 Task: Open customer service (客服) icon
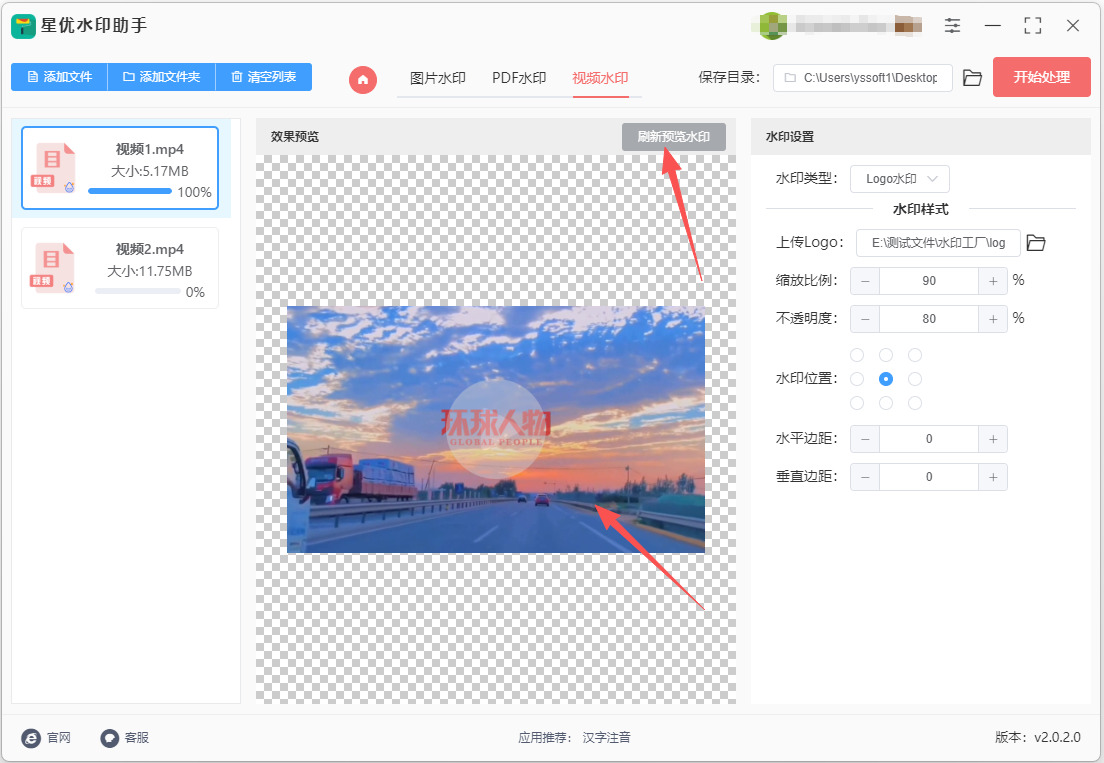[110, 738]
